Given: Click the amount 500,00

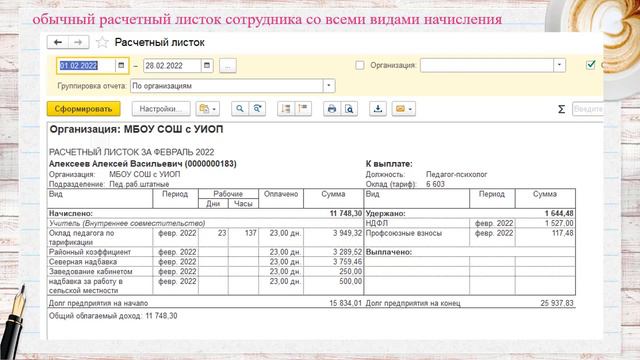Looking at the screenshot, I should tap(350, 281).
